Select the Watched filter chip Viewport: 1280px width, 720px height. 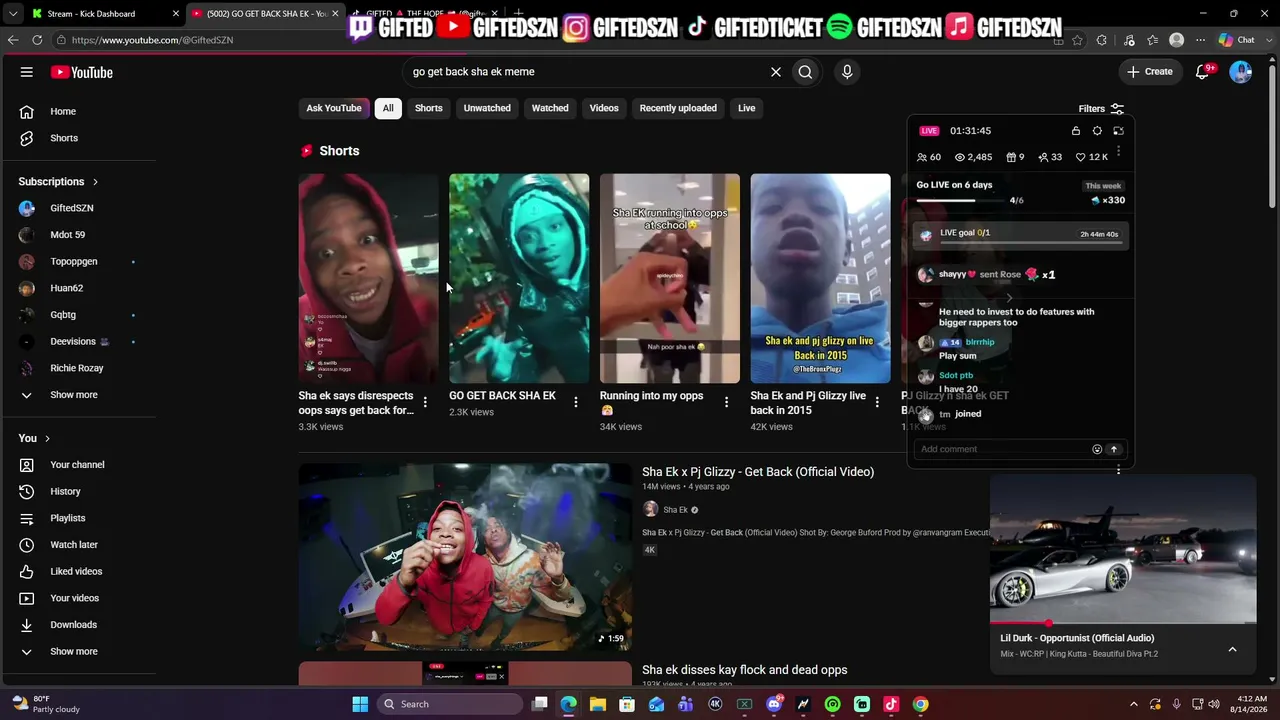pos(550,108)
